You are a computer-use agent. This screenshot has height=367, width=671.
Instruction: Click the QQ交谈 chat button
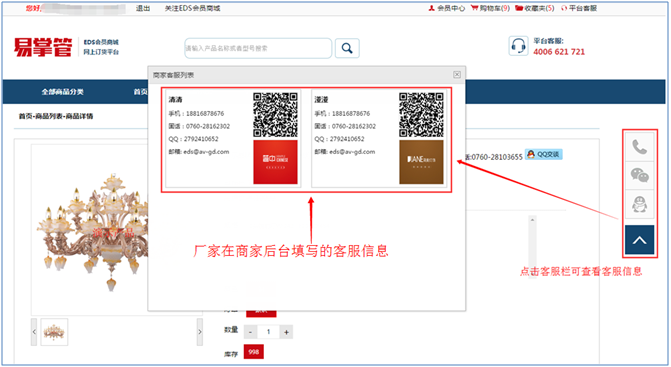point(543,154)
